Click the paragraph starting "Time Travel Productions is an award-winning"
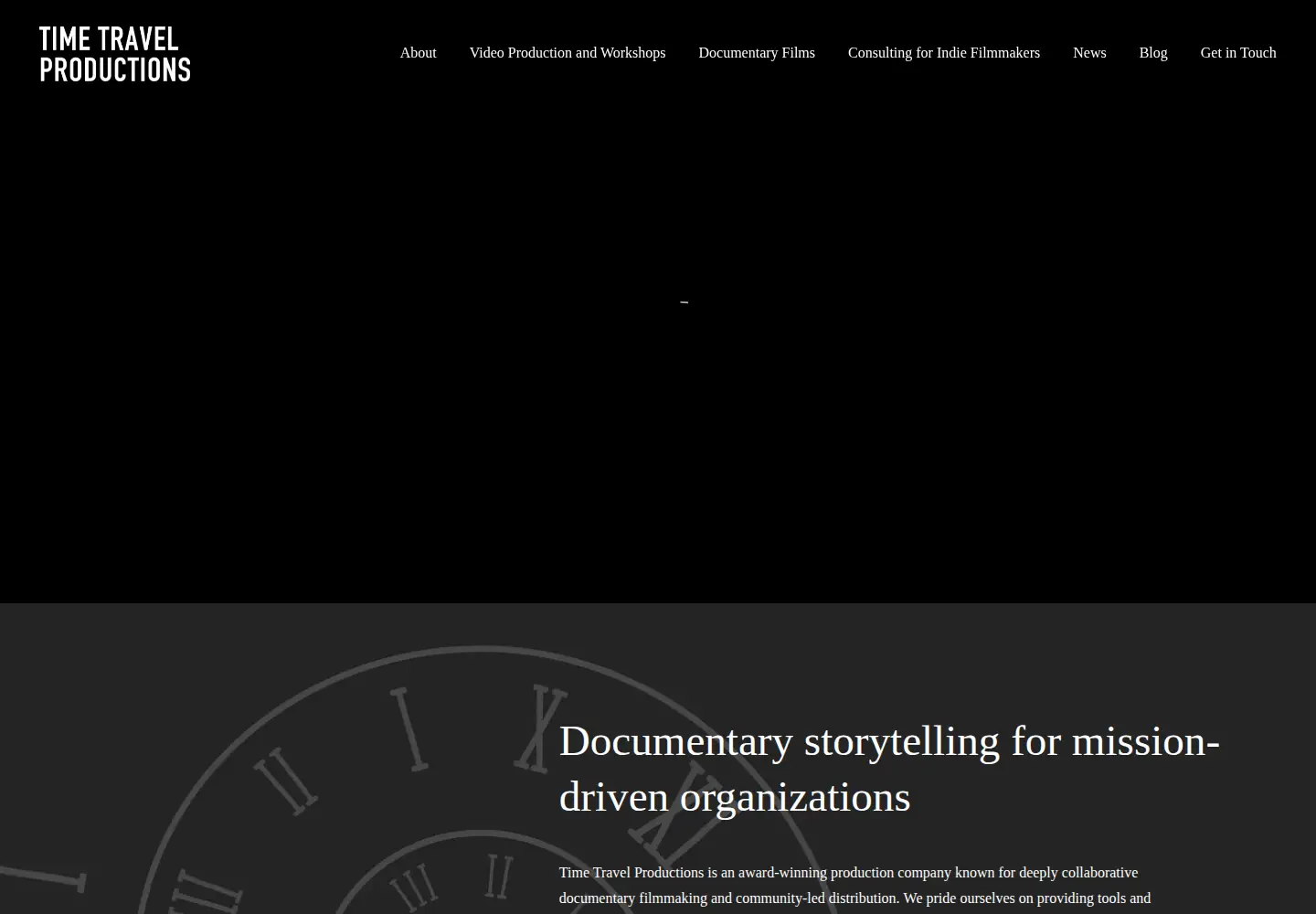Viewport: 1316px width, 914px height. (x=854, y=886)
